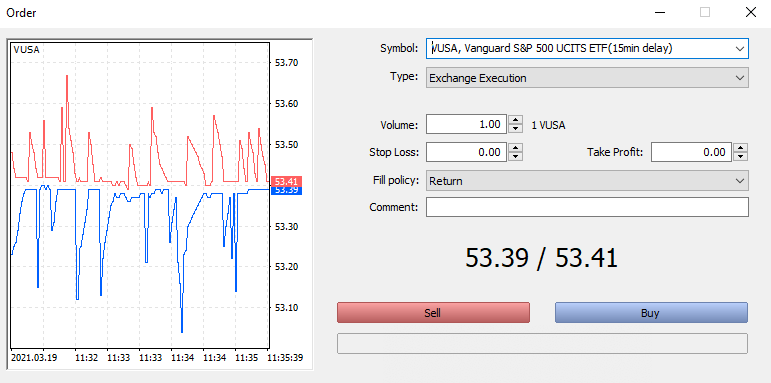
Task: Decrease Stop Loss with the down arrow
Action: tap(515, 156)
